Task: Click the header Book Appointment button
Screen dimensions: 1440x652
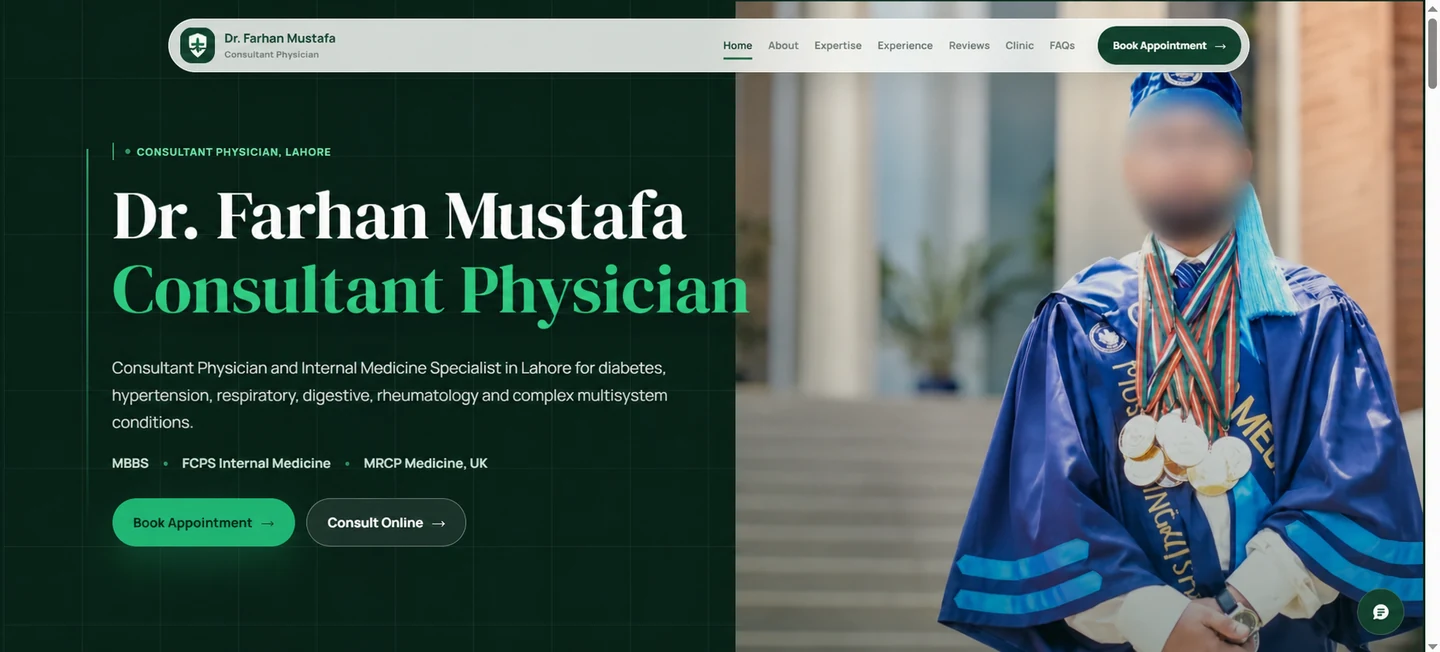Action: (x=1169, y=45)
